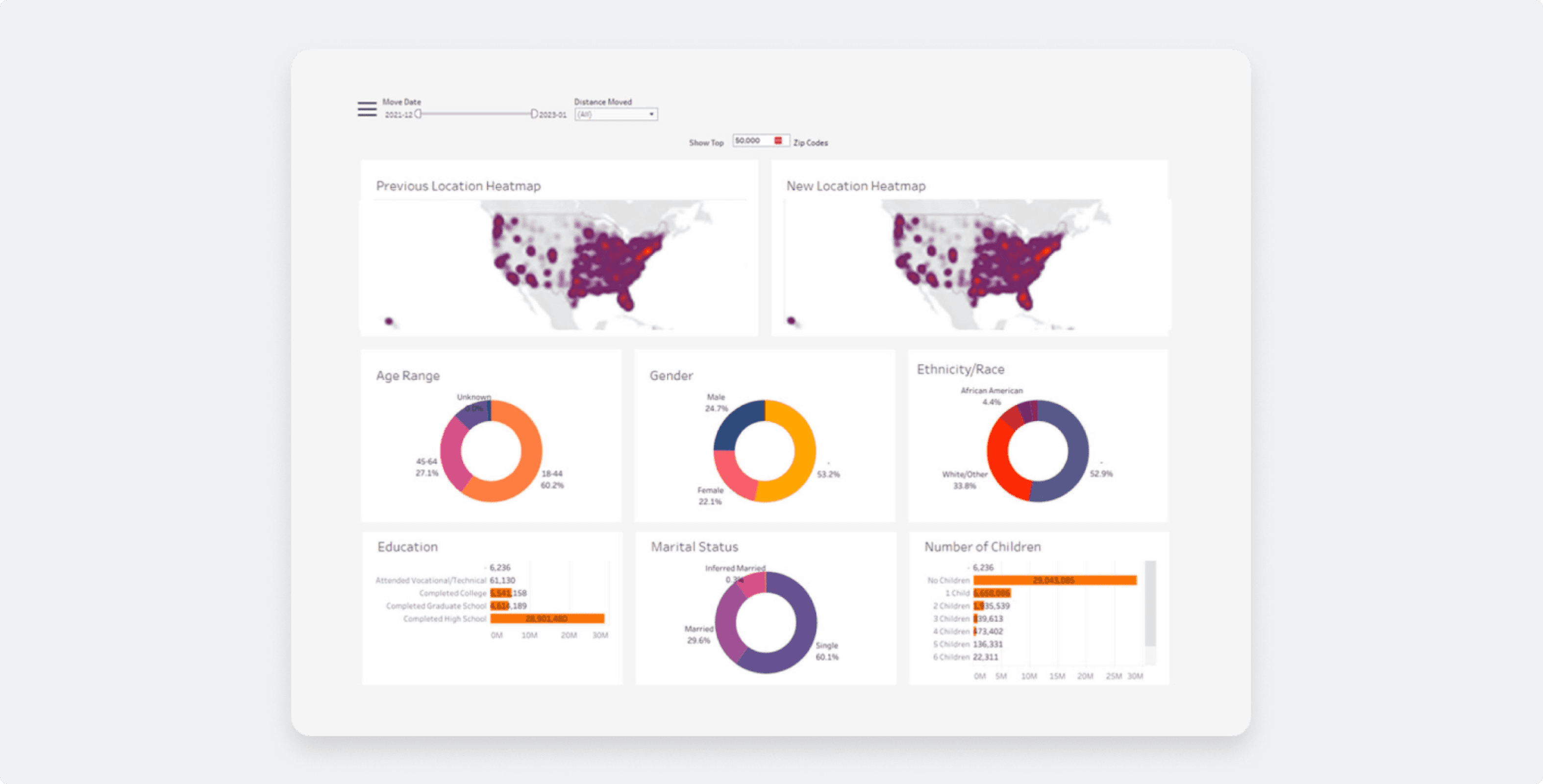Click the '136,331' value for 5 Children

click(x=988, y=644)
